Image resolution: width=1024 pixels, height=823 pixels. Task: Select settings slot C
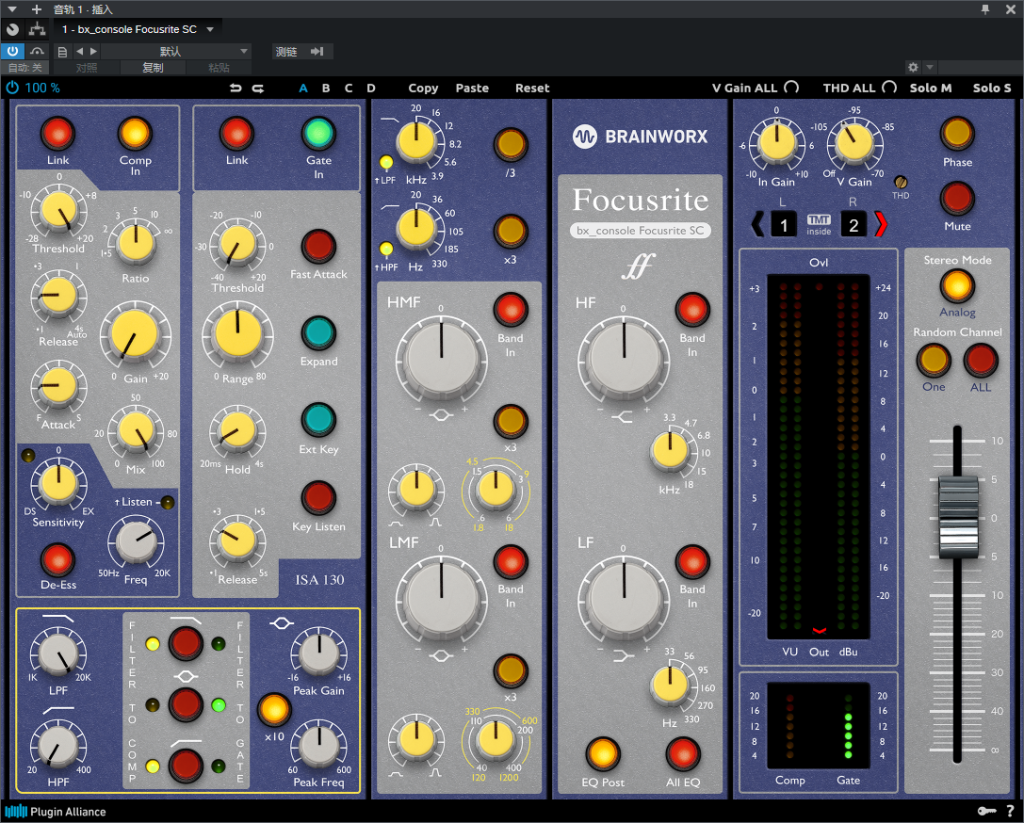348,88
